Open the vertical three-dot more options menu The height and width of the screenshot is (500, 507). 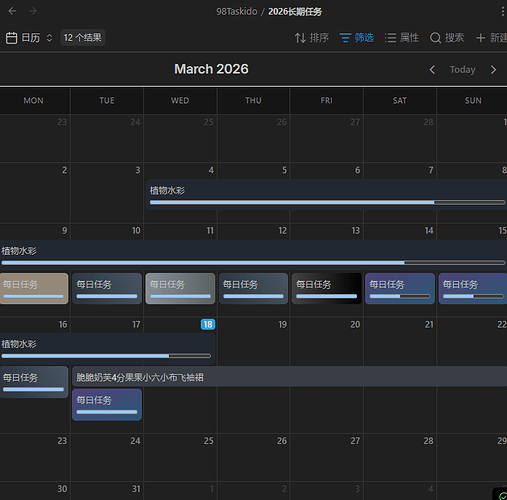tap(502, 11)
